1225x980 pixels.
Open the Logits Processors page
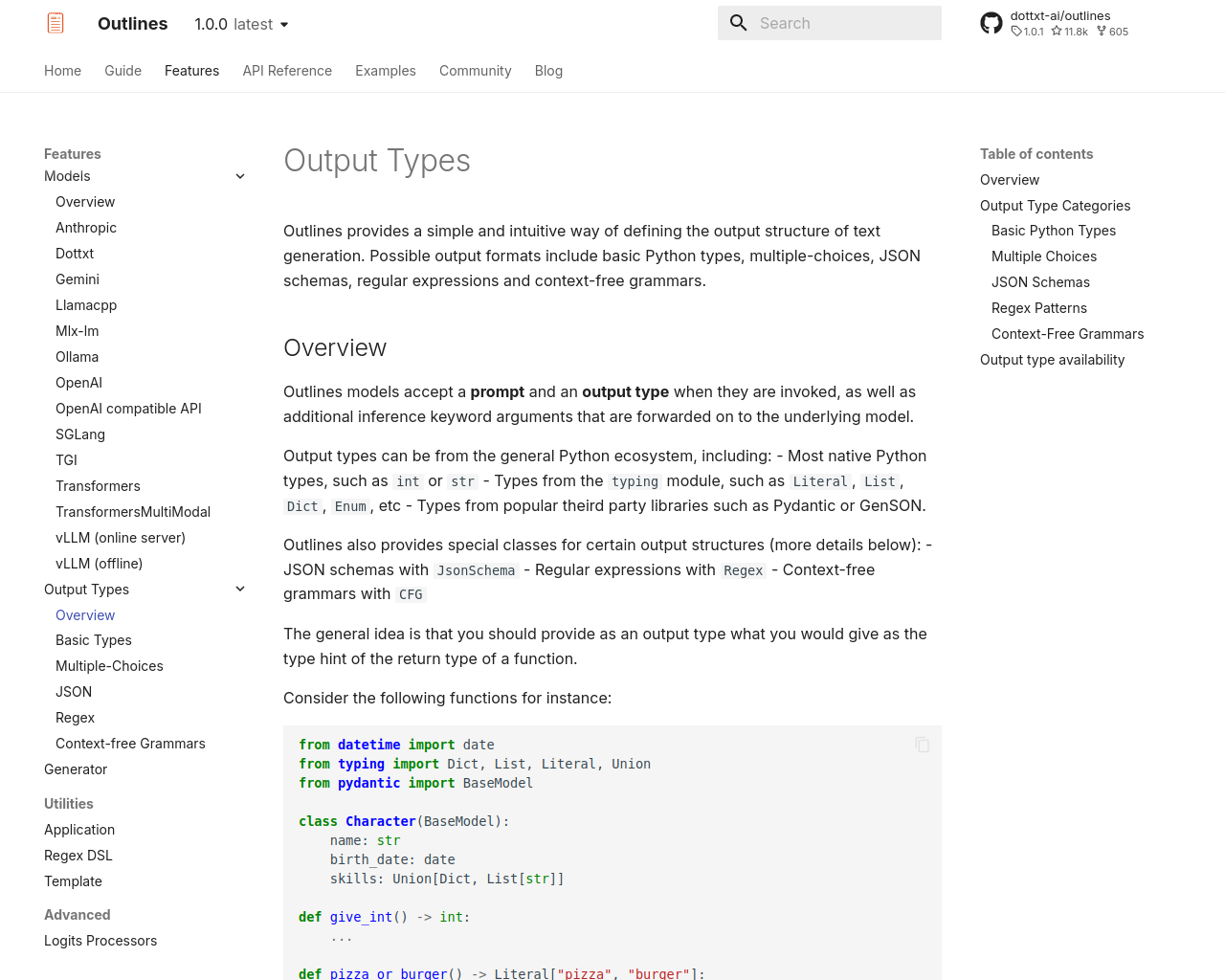[100, 941]
